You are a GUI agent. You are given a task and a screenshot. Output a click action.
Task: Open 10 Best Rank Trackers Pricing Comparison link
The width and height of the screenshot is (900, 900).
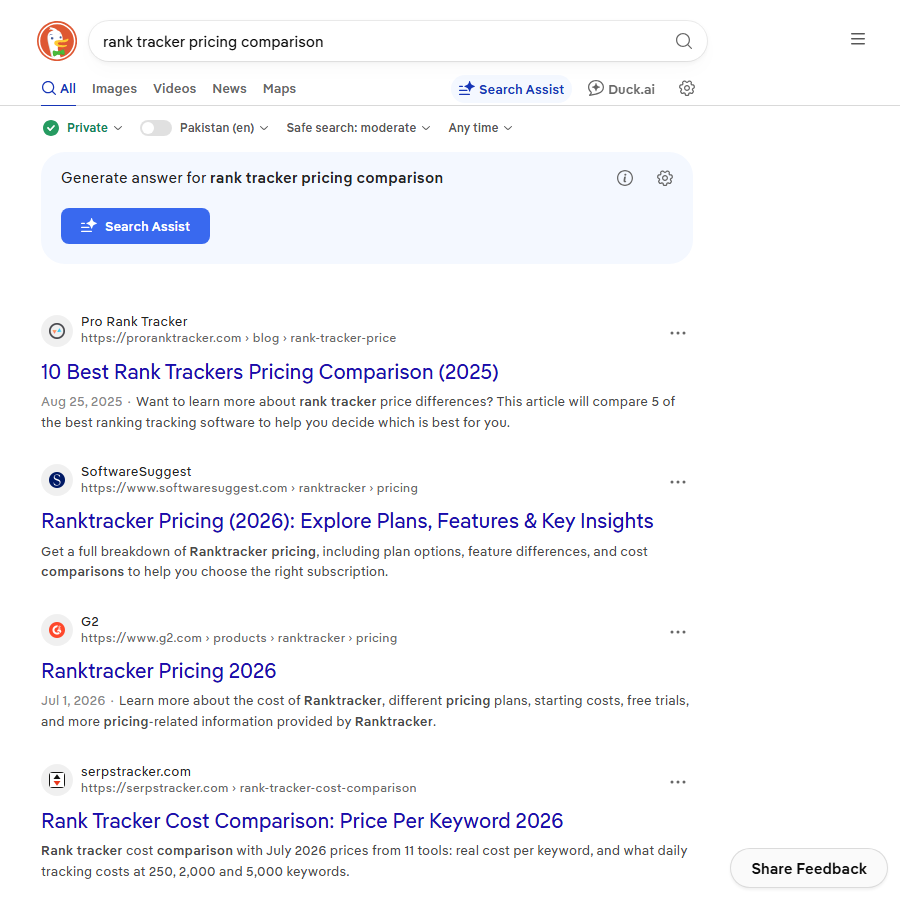click(270, 372)
